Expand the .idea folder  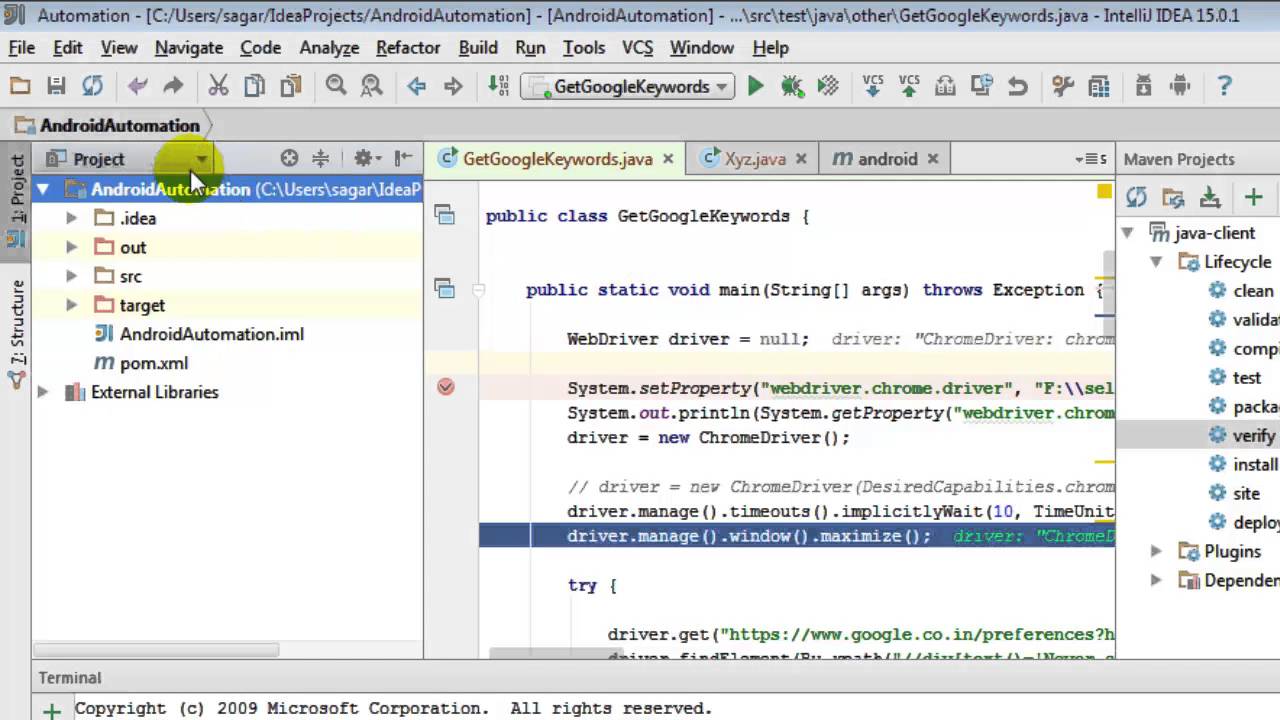(x=72, y=218)
